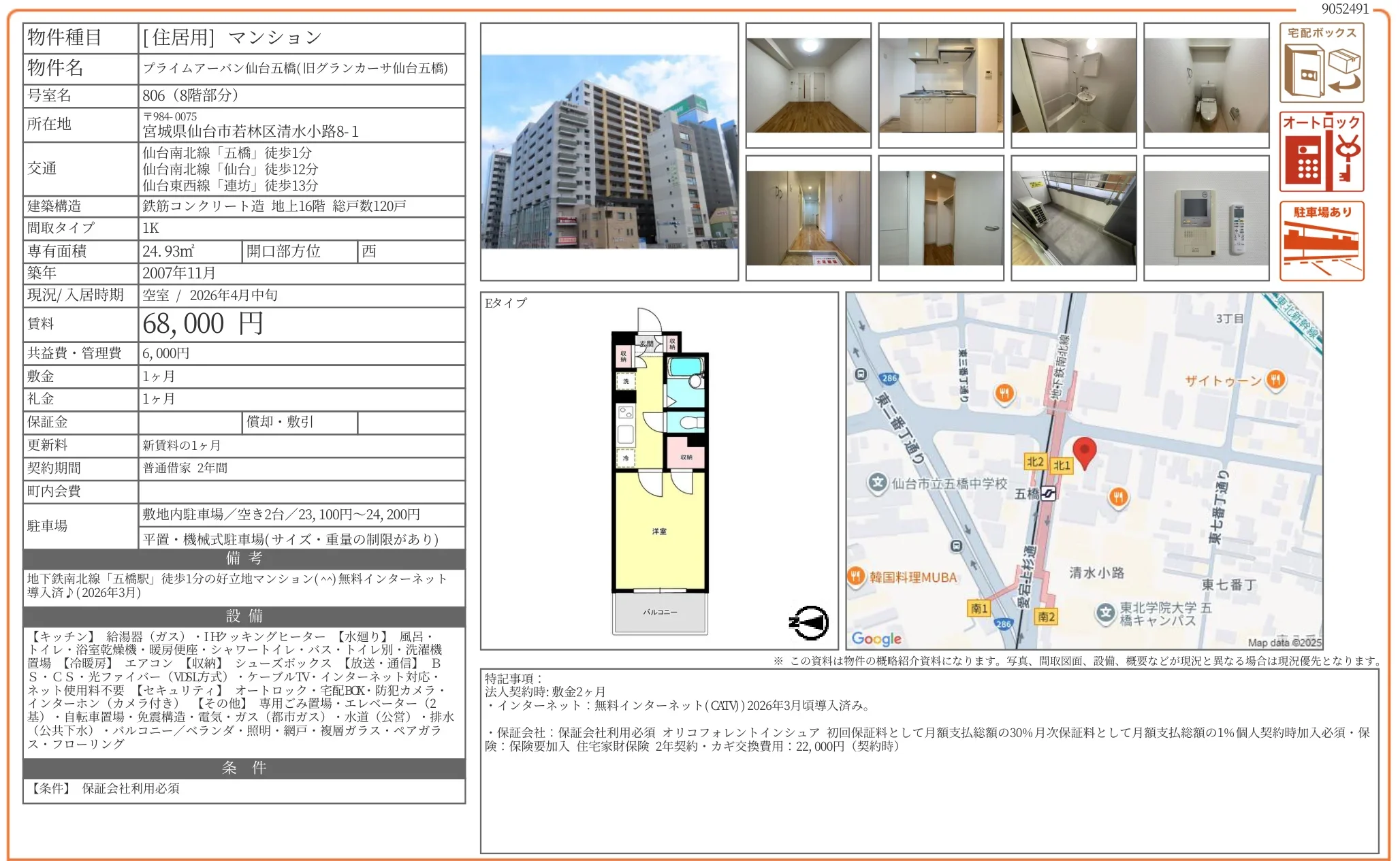The width and height of the screenshot is (1400, 861).
Task: Click the opening direction value 西
Action: point(369,251)
